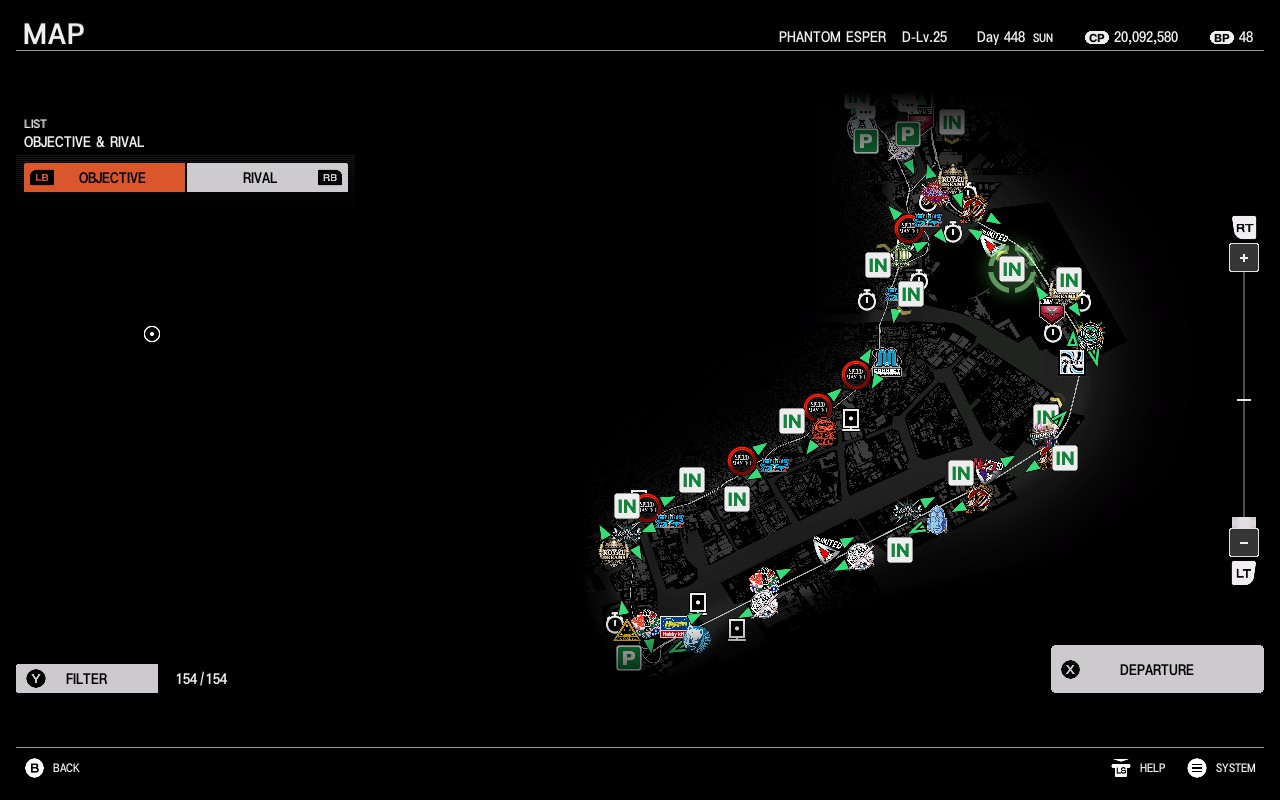The height and width of the screenshot is (800, 1280).
Task: Select the leftmost P parking icon at map top
Action: pyautogui.click(x=866, y=142)
